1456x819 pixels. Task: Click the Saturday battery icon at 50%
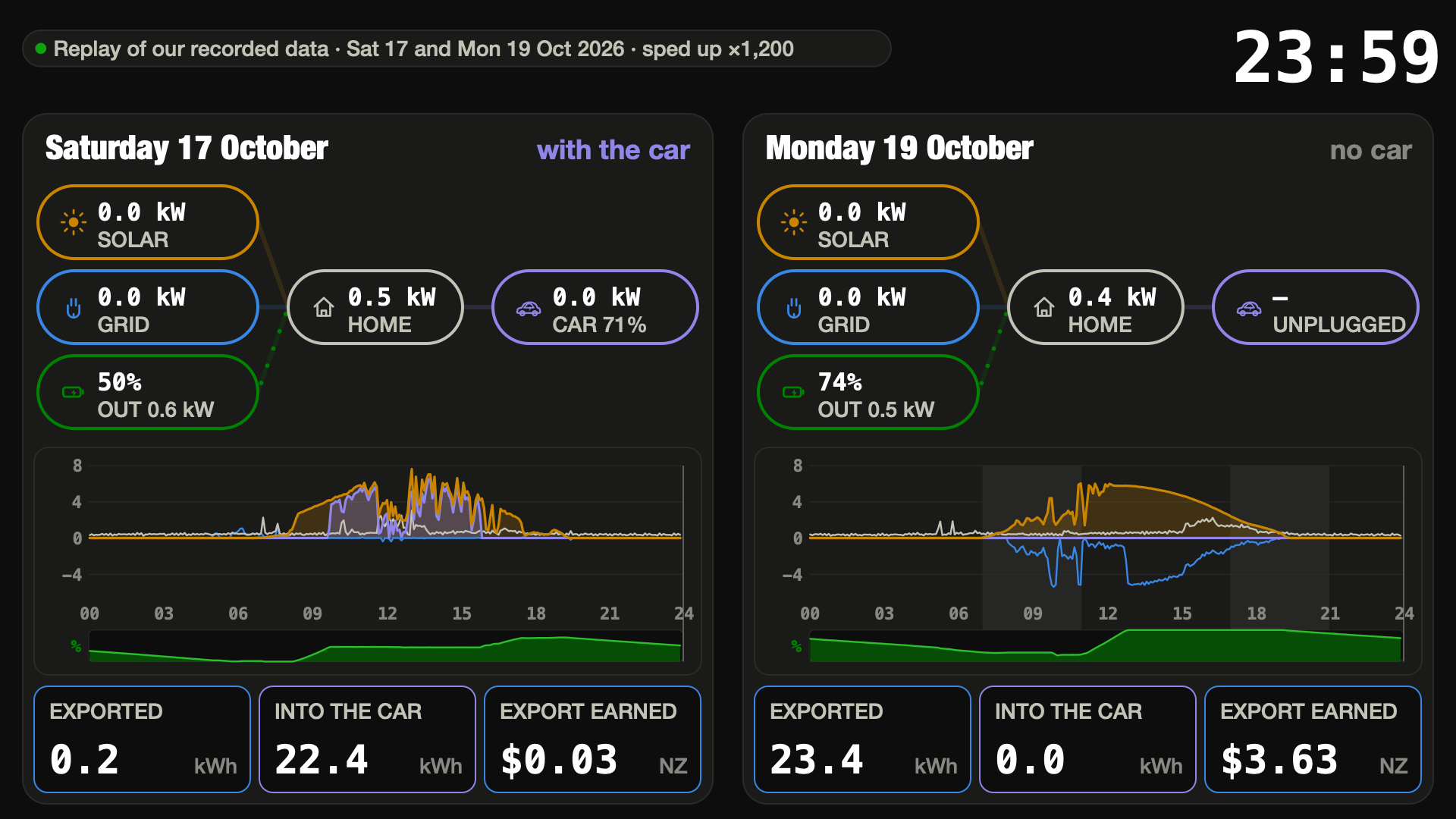click(x=73, y=392)
